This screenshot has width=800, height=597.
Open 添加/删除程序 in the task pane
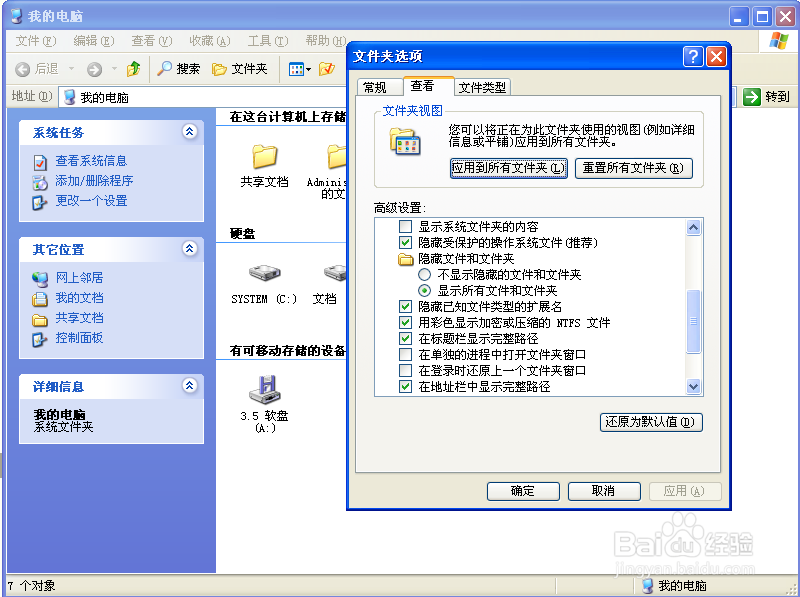point(94,181)
